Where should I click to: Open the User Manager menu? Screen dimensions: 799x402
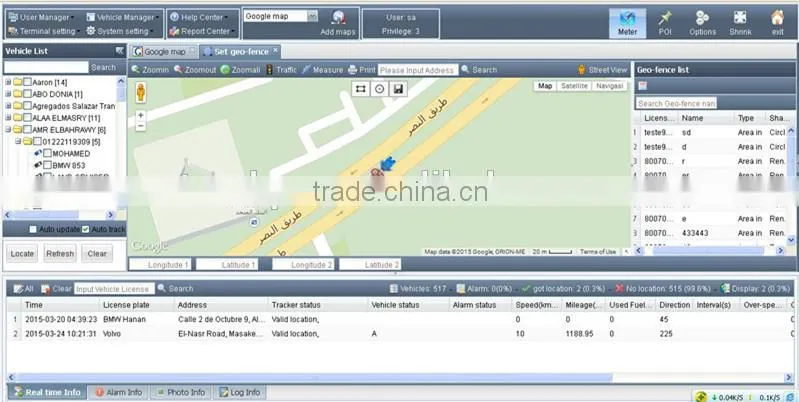[41, 17]
